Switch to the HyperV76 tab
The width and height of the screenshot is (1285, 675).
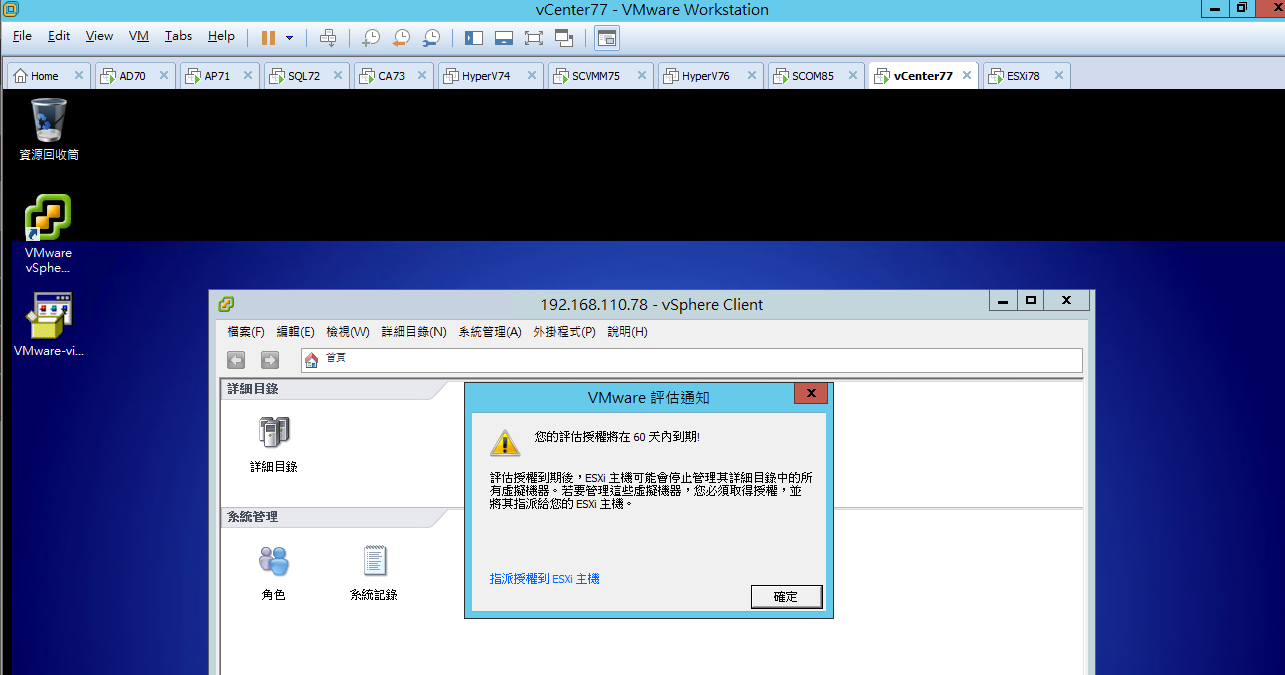(711, 76)
